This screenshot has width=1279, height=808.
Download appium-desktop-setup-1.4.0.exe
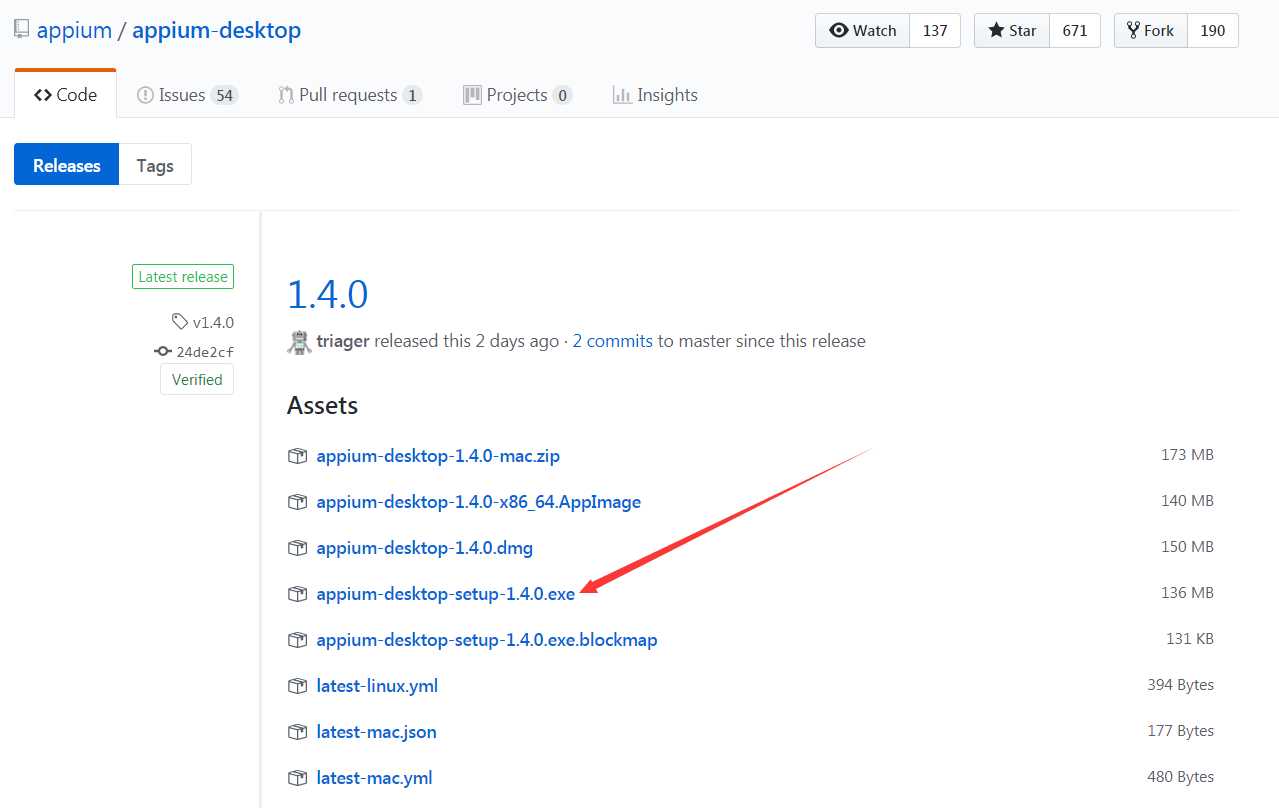click(x=445, y=594)
